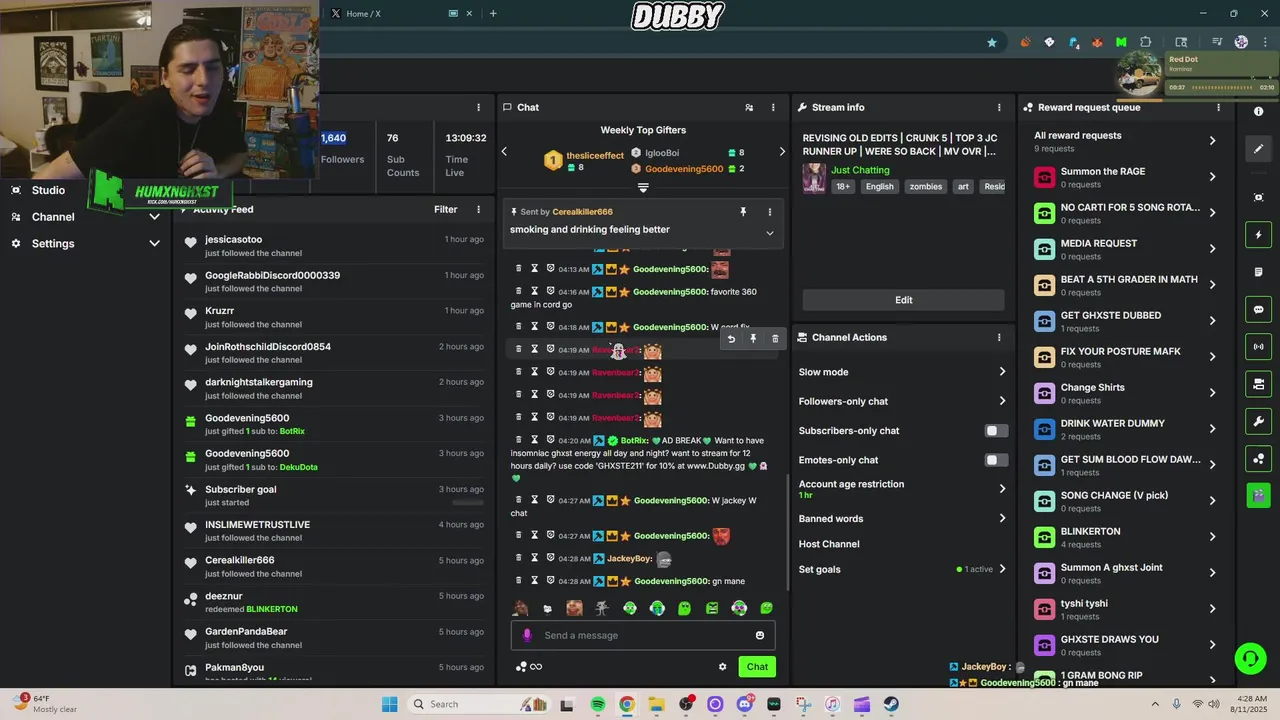Open chat settings gear icon
Screen dimensions: 1280x720
tap(722, 667)
